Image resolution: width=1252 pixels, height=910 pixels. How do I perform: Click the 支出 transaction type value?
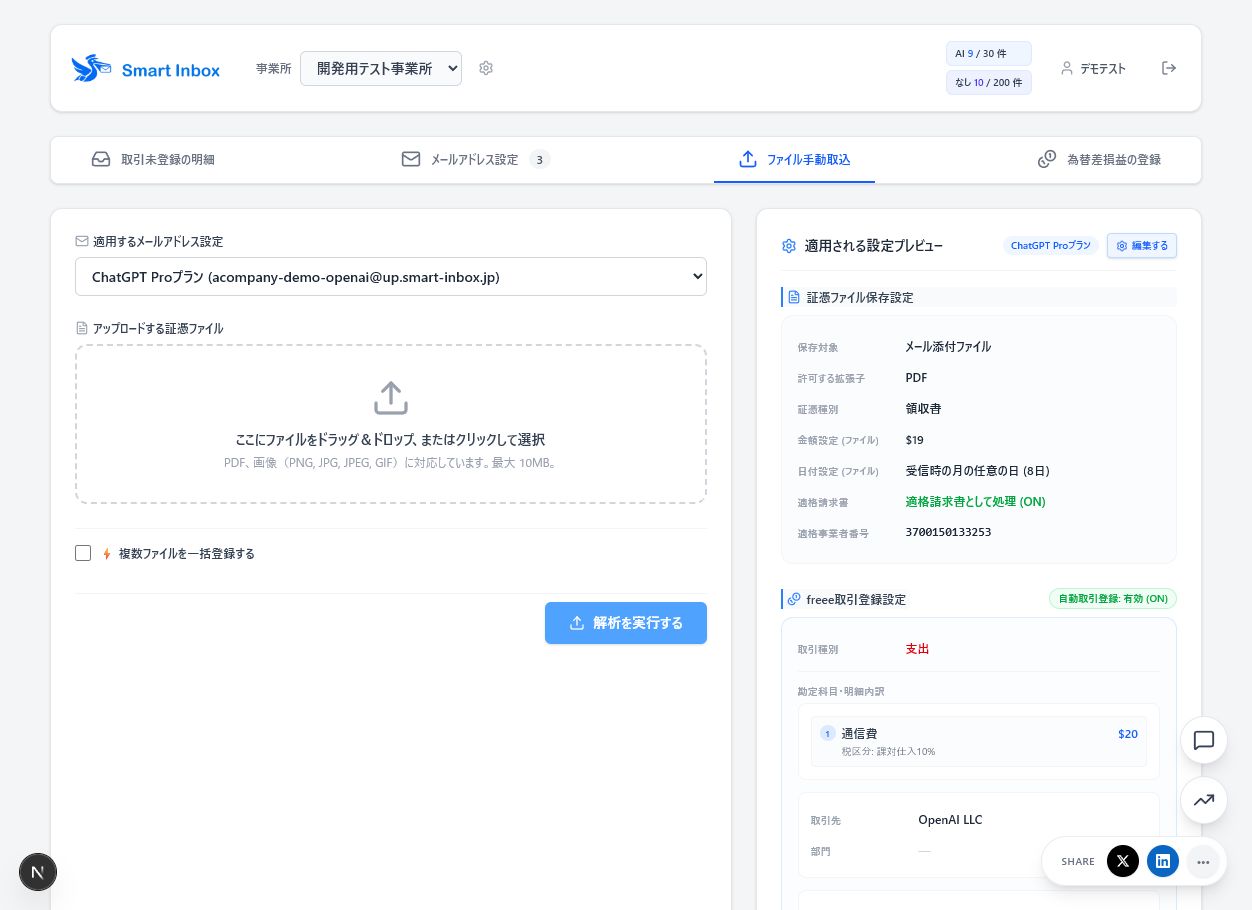[917, 649]
